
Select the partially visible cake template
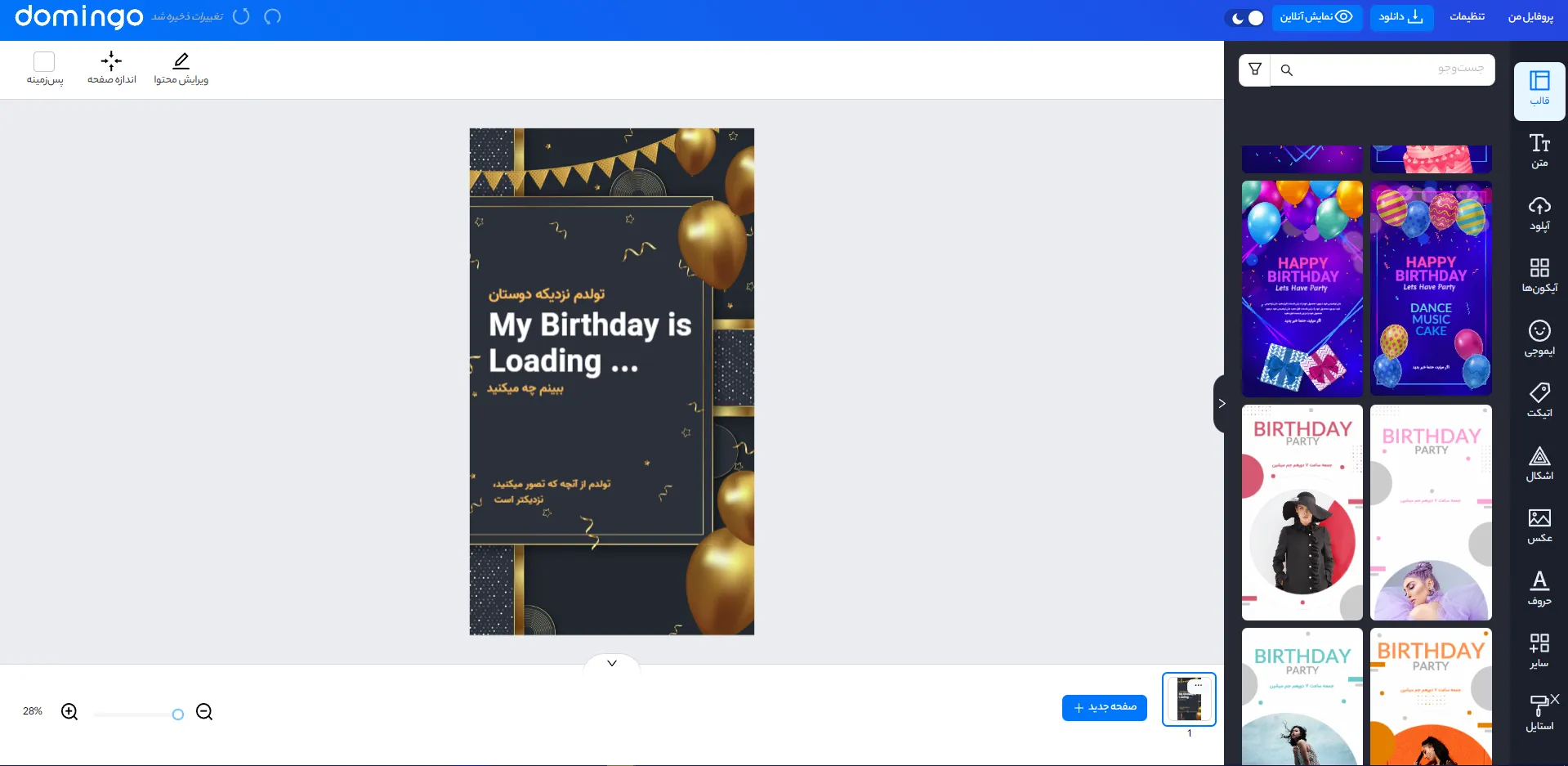coord(1431,159)
